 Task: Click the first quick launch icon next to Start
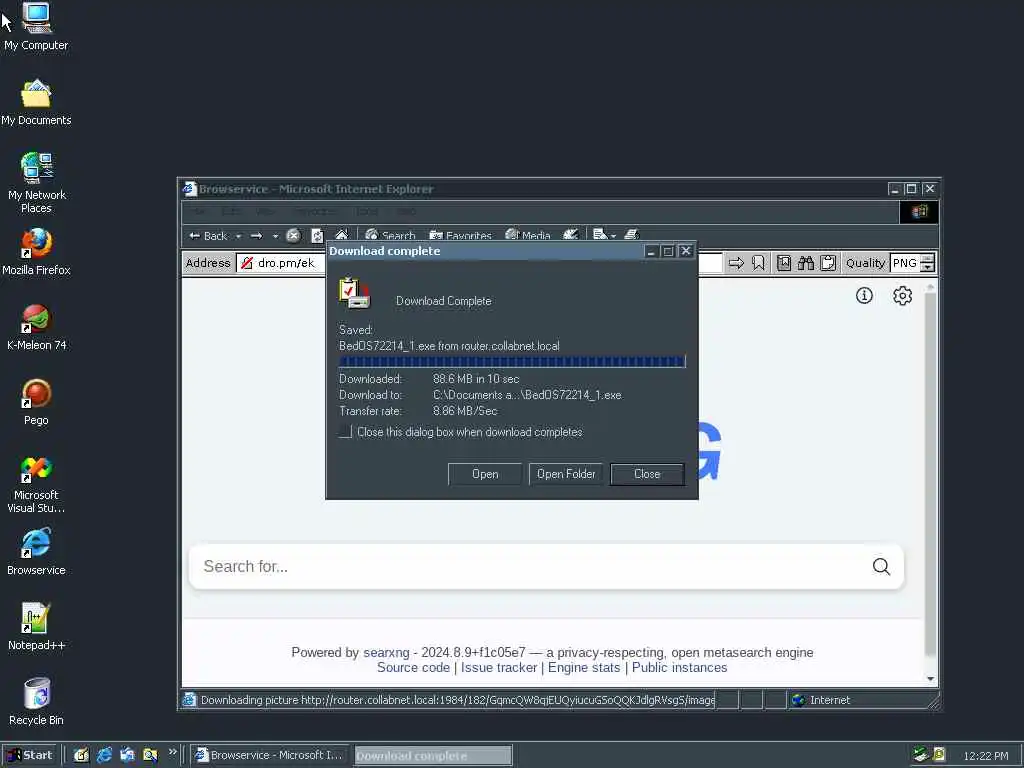pos(81,755)
